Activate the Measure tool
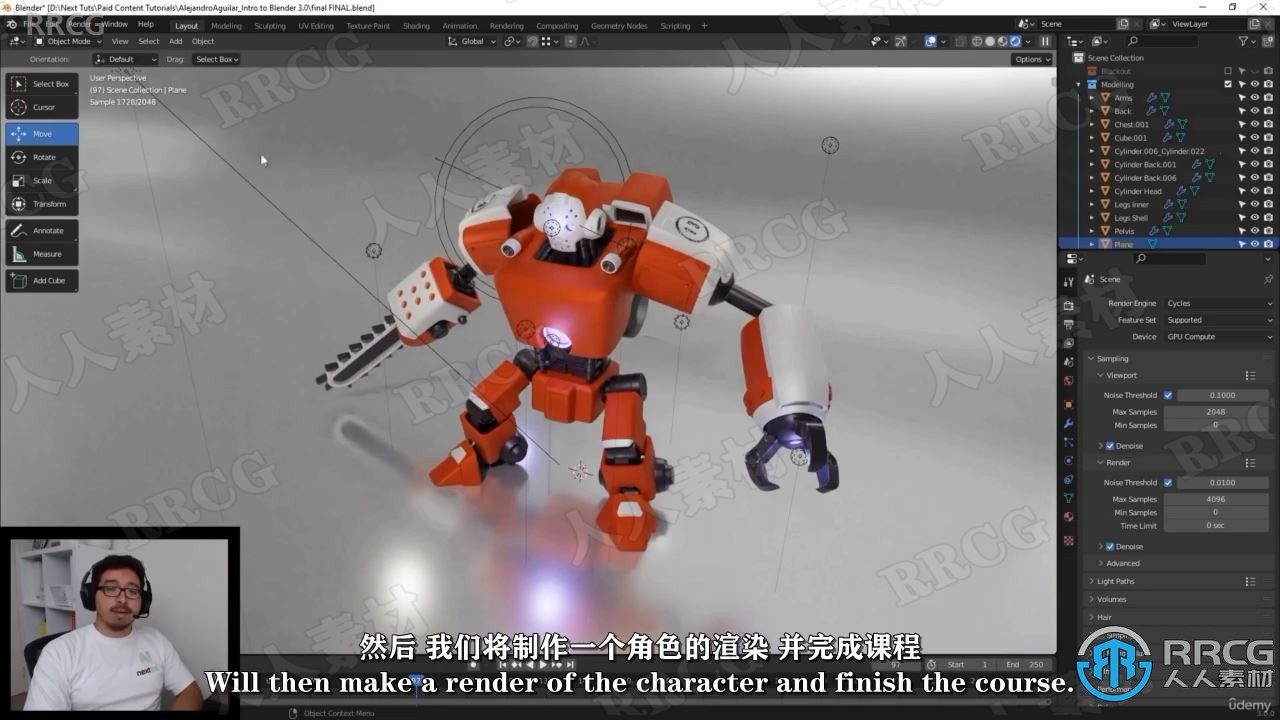Viewport: 1280px width, 720px height. pyautogui.click(x=41, y=254)
